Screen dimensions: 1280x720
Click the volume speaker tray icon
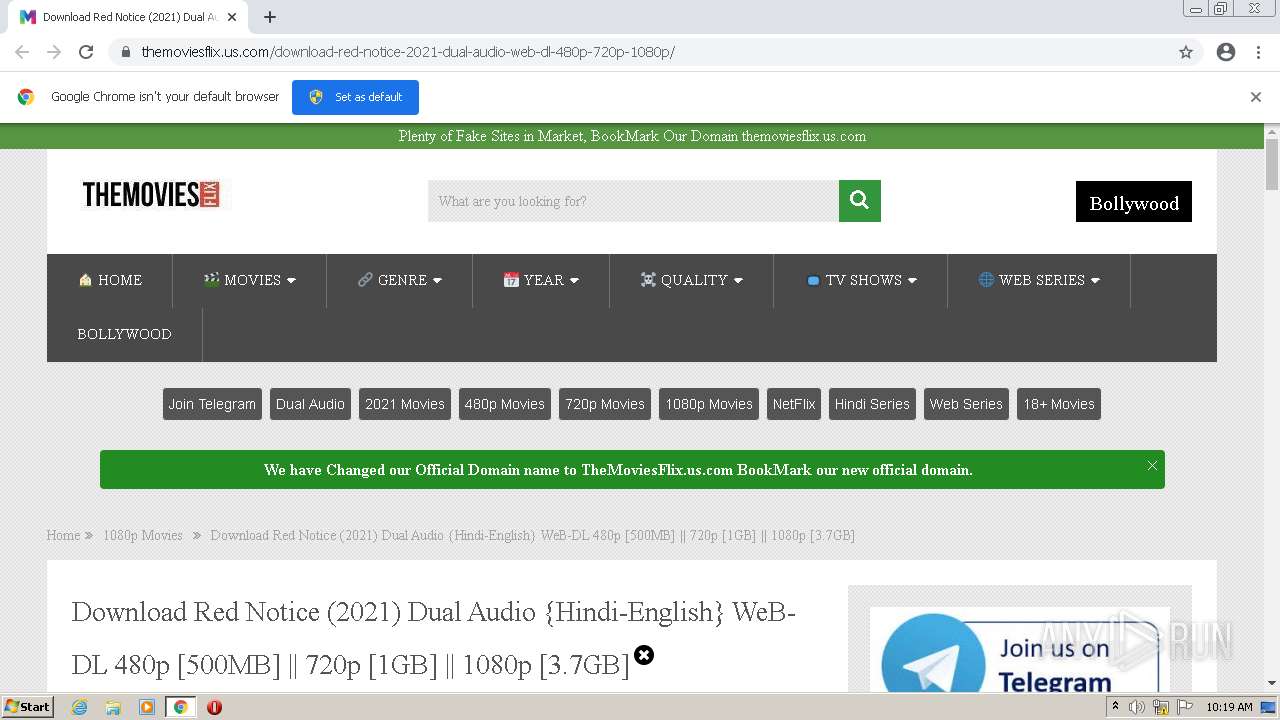coord(1137,707)
